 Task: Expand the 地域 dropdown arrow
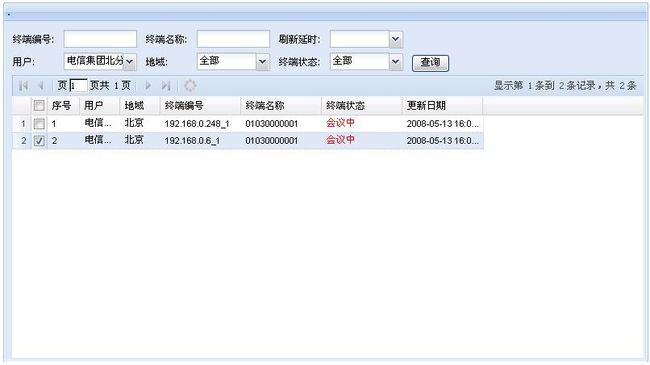click(x=262, y=61)
